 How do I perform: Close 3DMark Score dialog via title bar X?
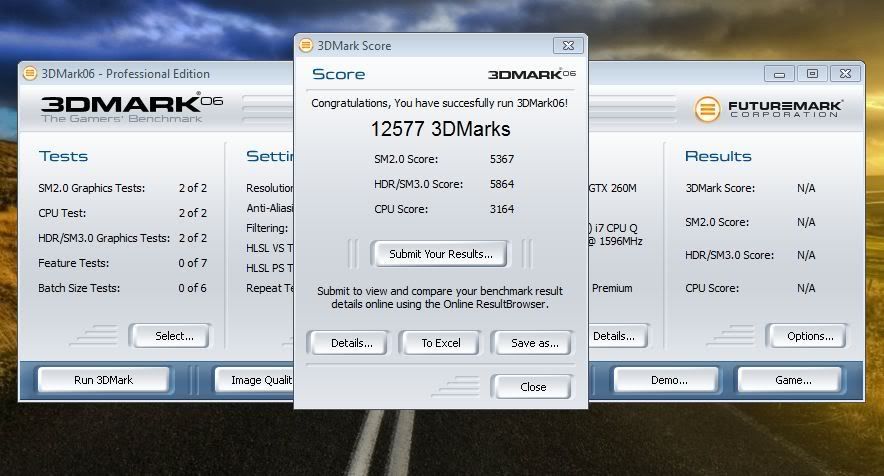[568, 46]
